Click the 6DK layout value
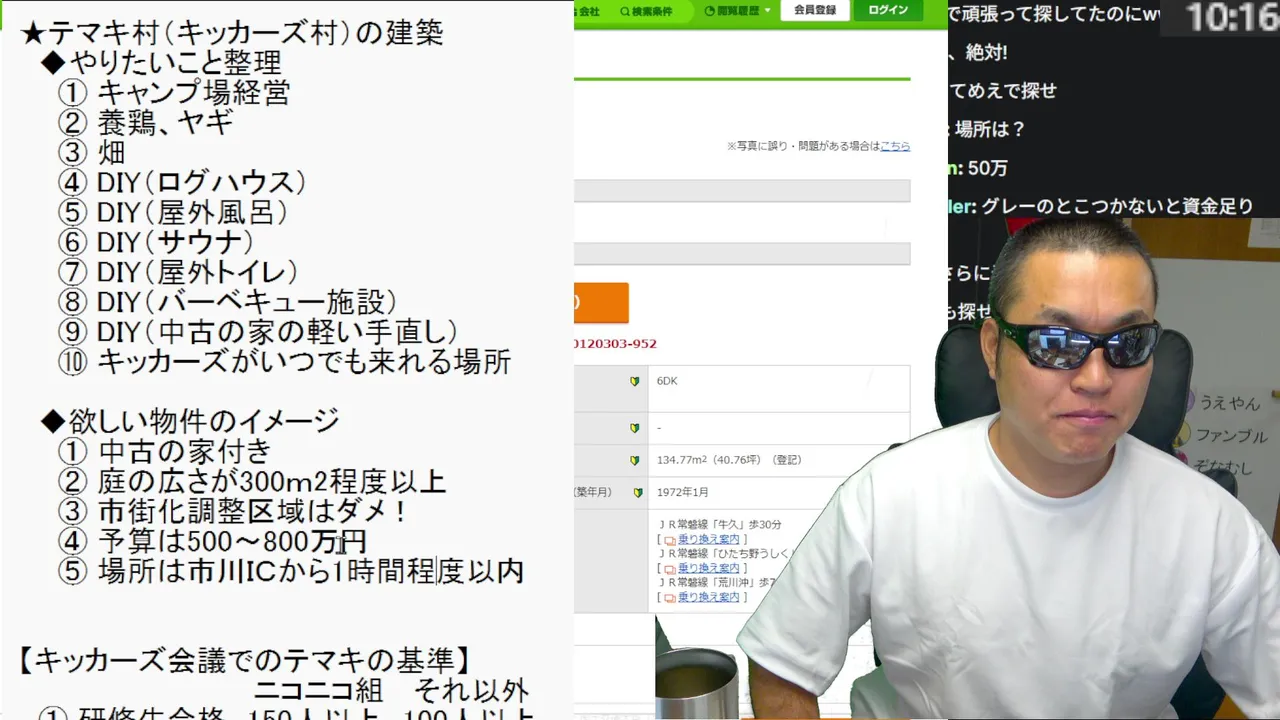 click(667, 381)
